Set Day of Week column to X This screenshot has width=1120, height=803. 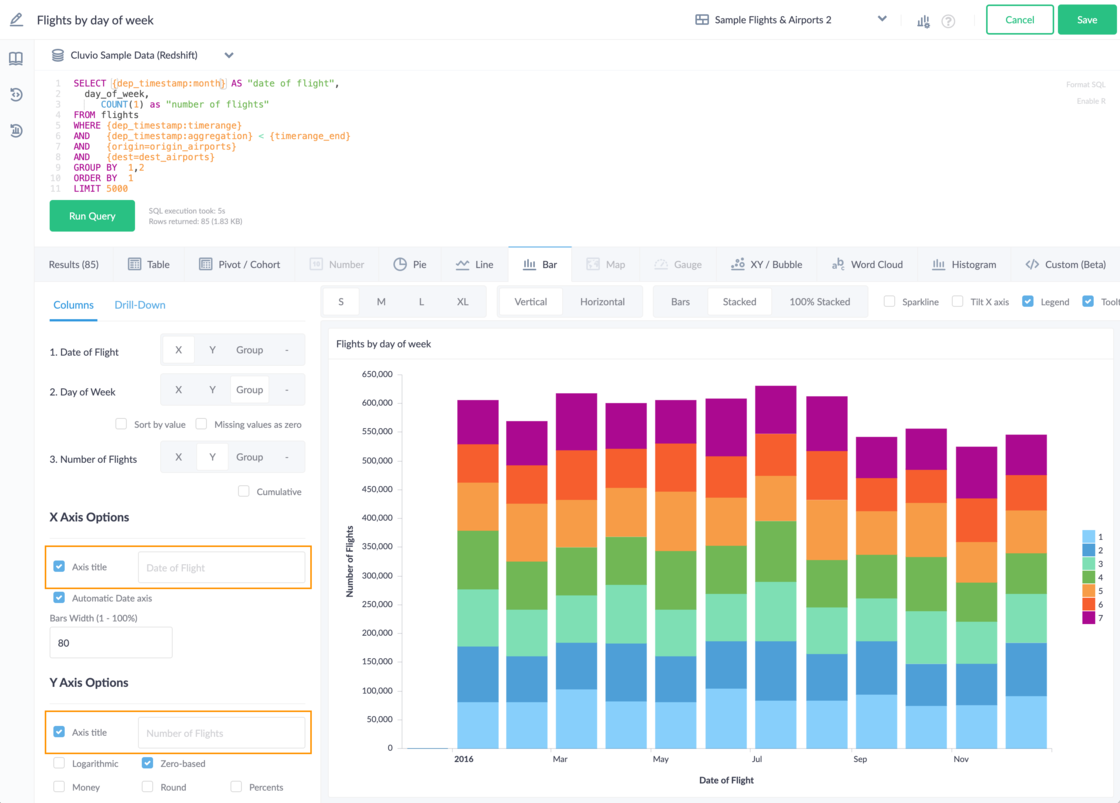(178, 390)
